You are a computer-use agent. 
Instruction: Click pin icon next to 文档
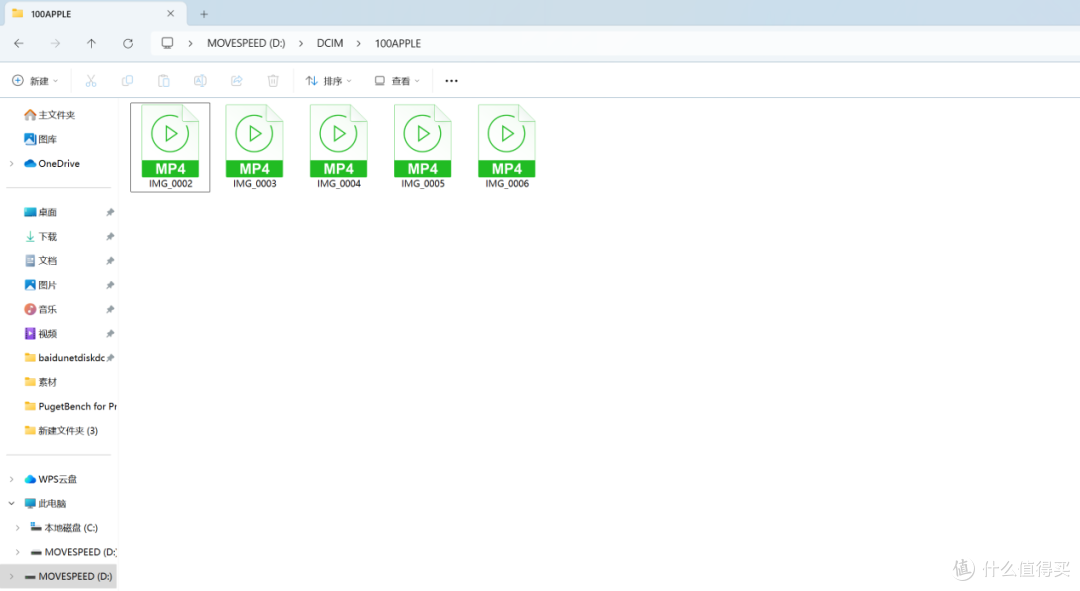(110, 260)
